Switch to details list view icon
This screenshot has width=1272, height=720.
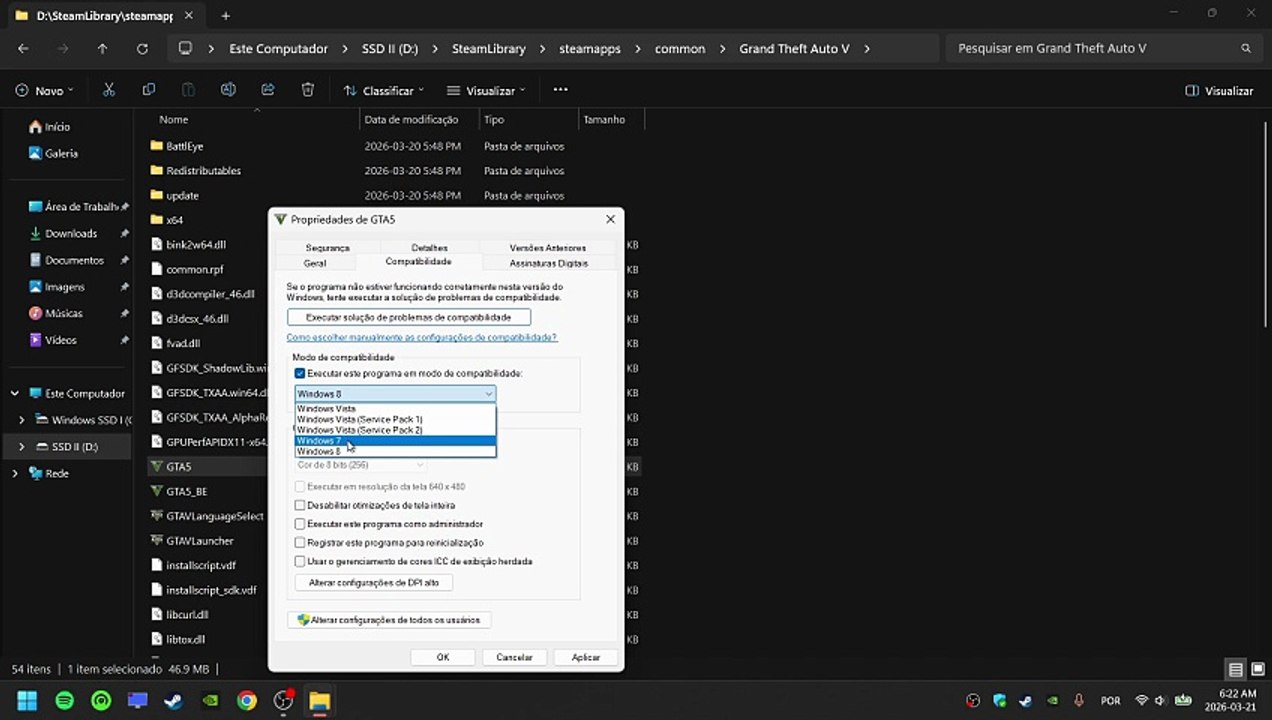click(1236, 669)
